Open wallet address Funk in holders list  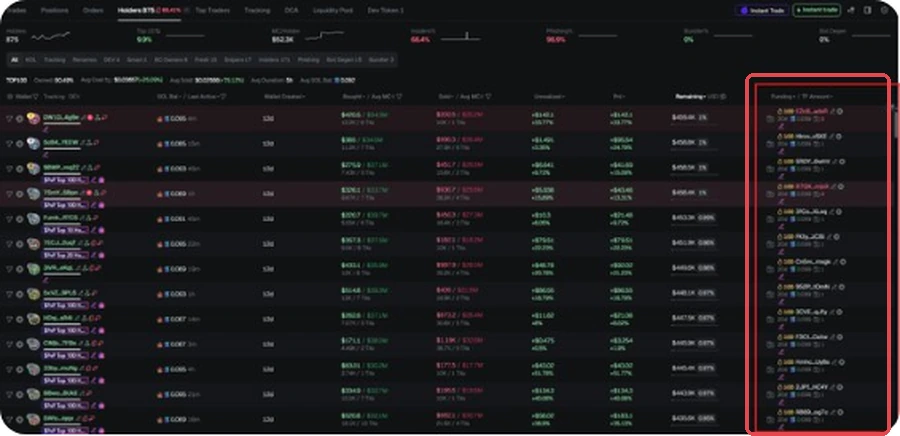[x=61, y=217]
